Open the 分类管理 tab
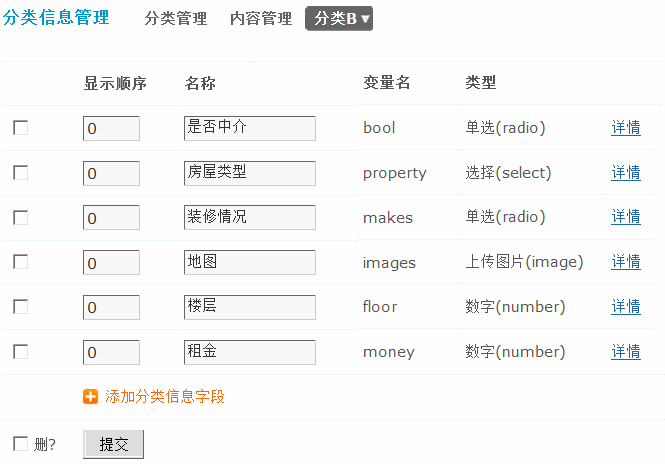 (175, 19)
